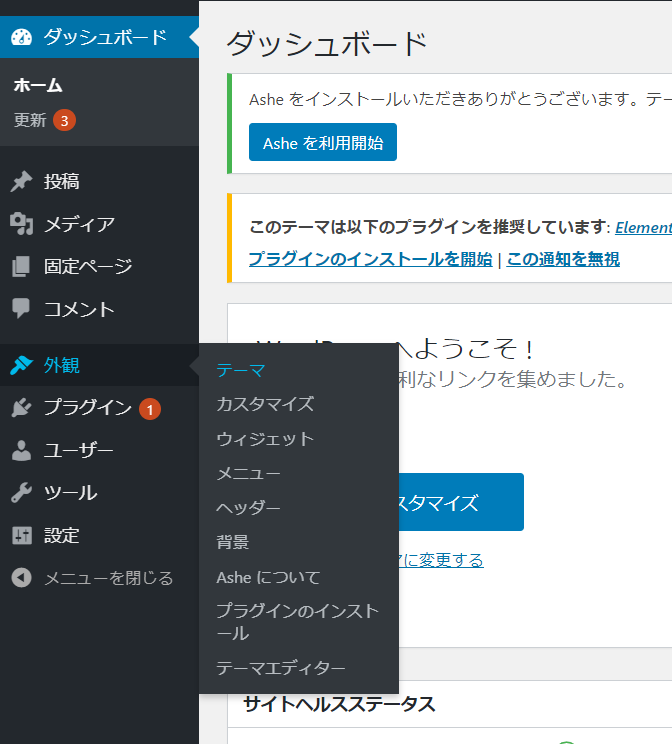Click the paintbrush icon beside 外観
This screenshot has height=744, width=672.
(x=21, y=365)
